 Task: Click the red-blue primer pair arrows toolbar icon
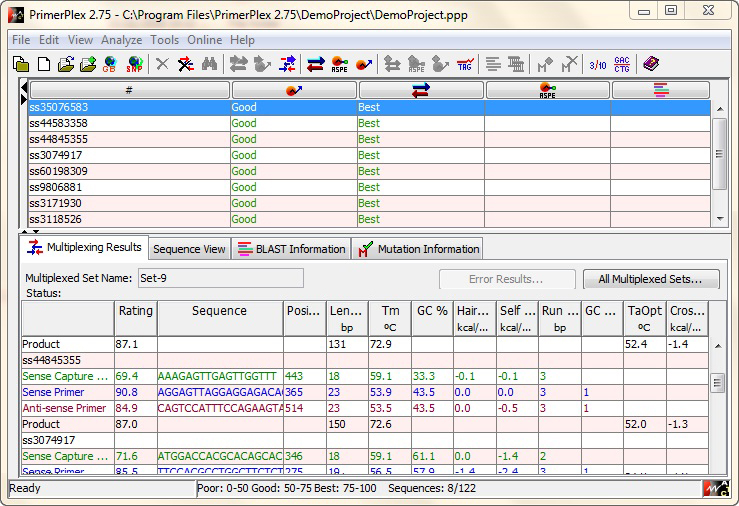(315, 64)
